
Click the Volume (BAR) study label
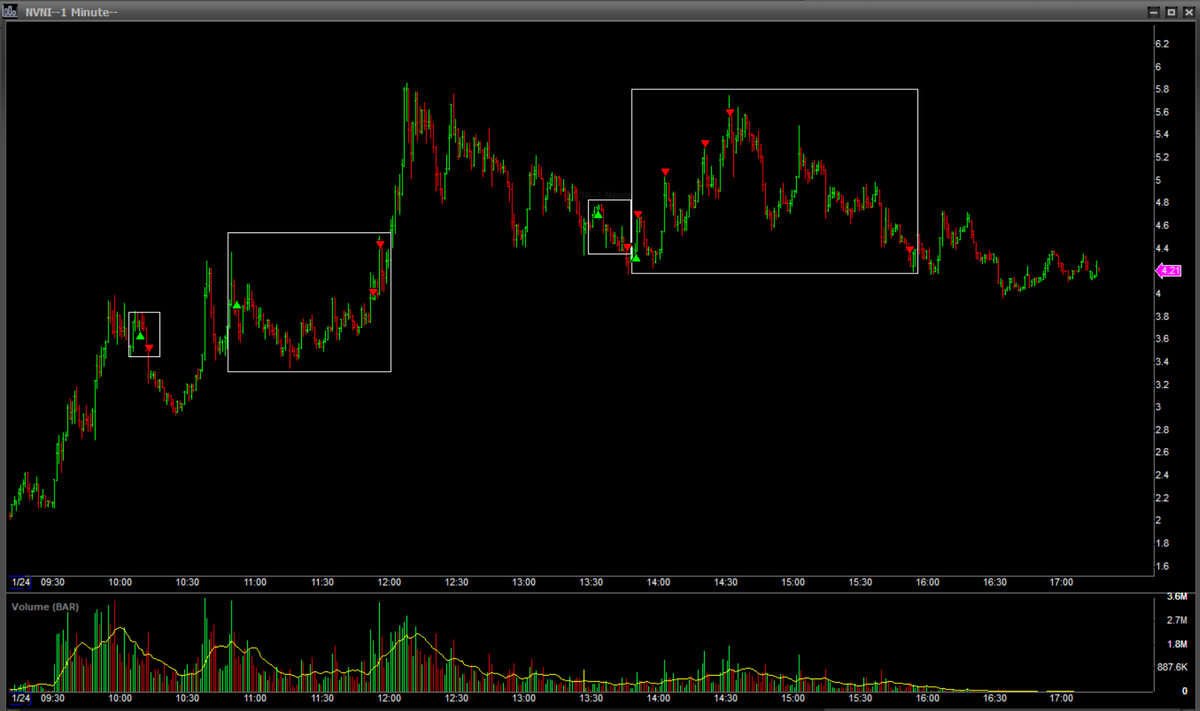point(46,605)
